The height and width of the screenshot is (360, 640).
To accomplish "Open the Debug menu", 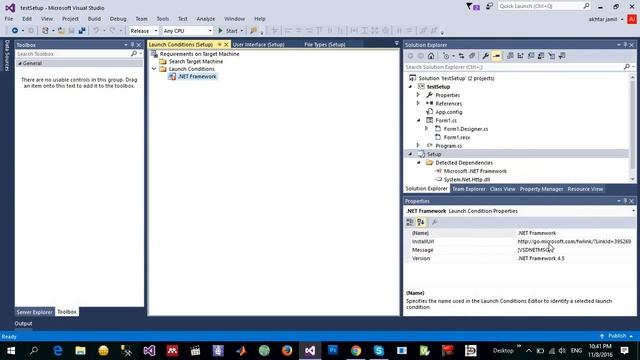I will (x=118, y=19).
